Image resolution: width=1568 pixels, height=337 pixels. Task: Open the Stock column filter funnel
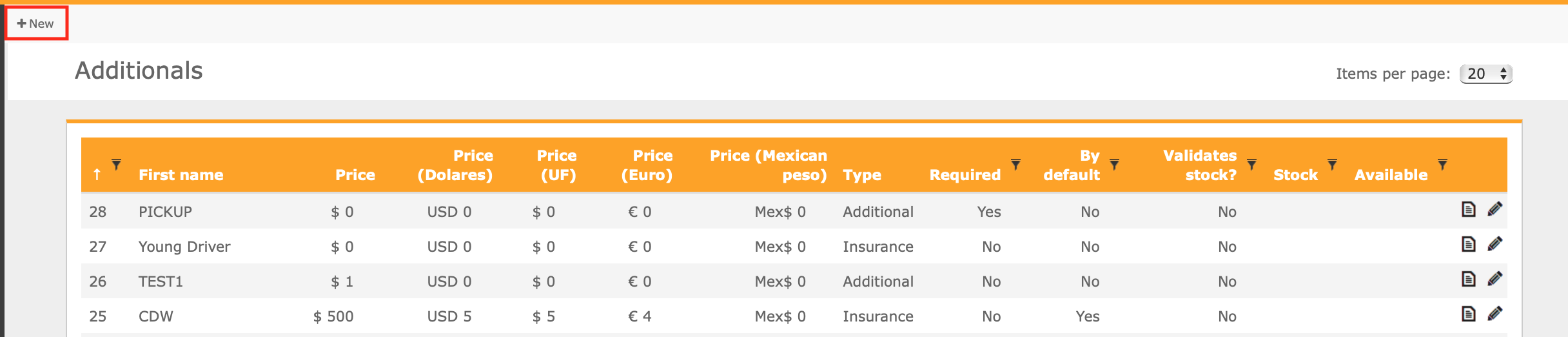[x=1332, y=165]
